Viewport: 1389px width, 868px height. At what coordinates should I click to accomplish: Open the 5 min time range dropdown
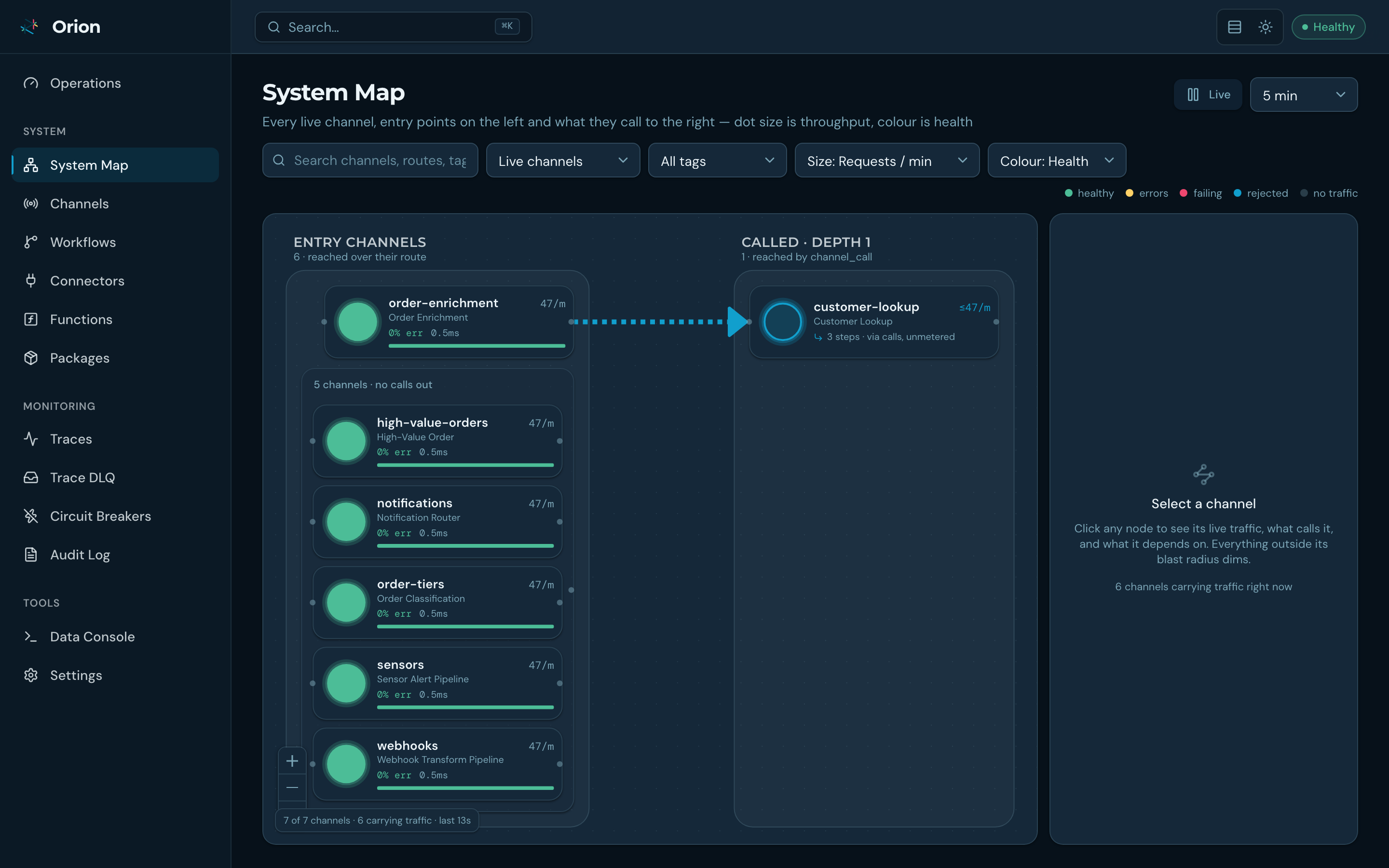(1304, 95)
